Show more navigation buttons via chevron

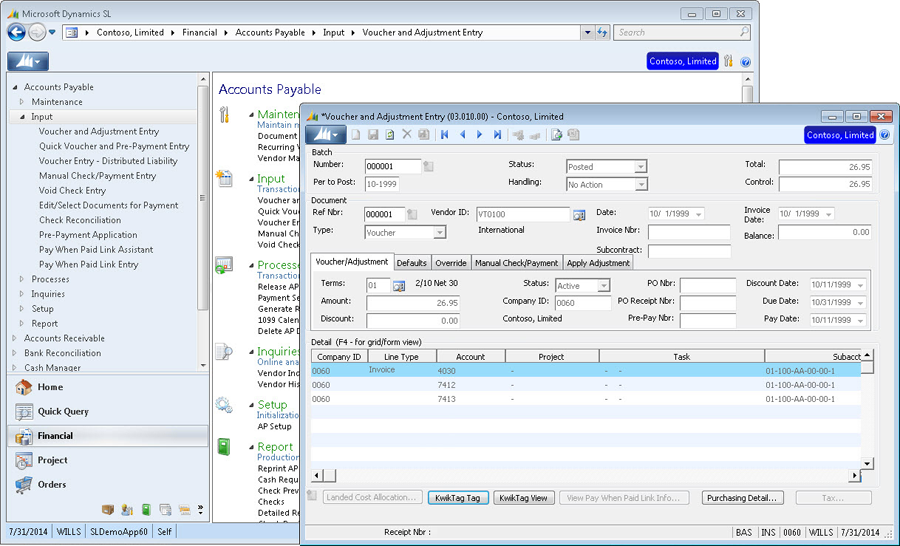200,509
